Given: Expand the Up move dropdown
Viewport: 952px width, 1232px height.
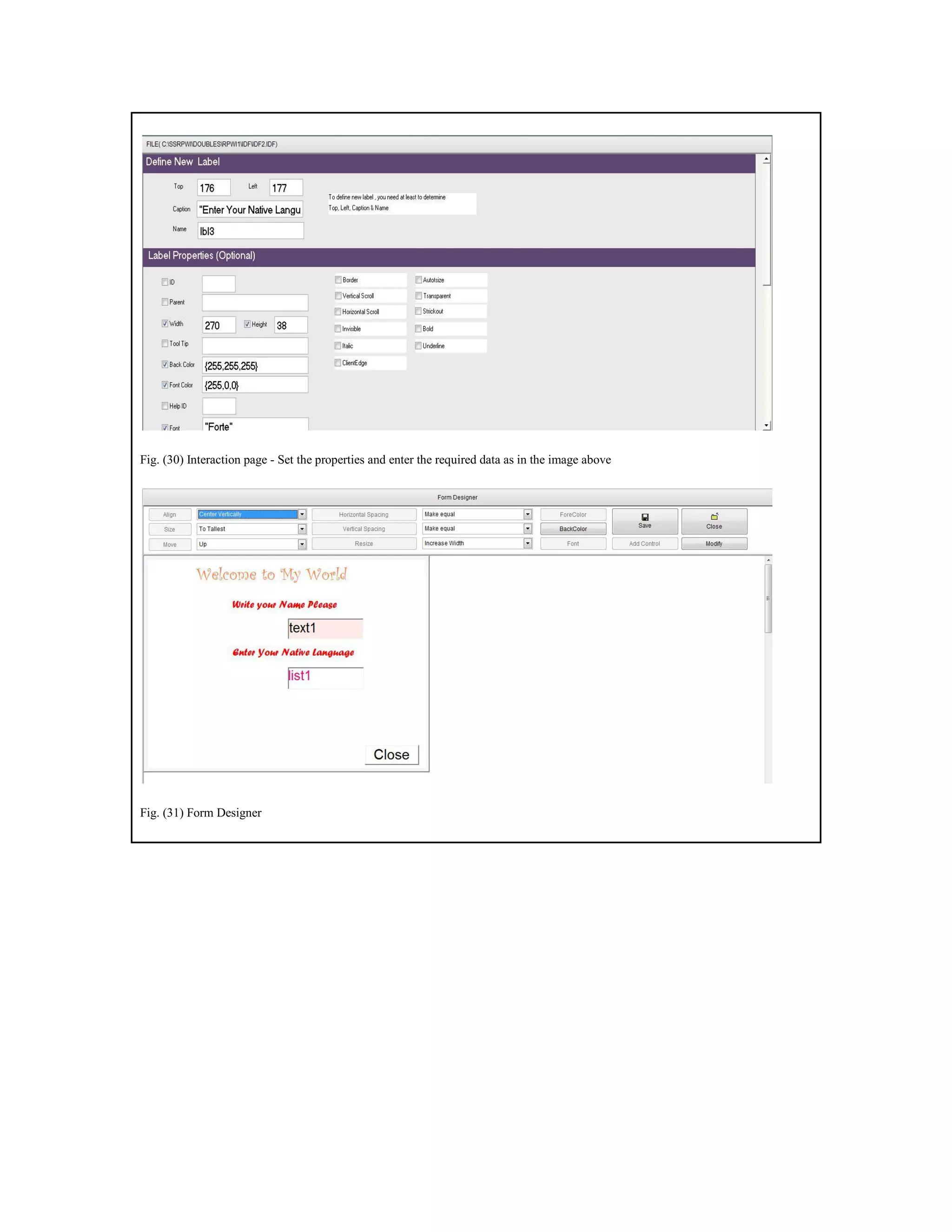Looking at the screenshot, I should coord(302,544).
